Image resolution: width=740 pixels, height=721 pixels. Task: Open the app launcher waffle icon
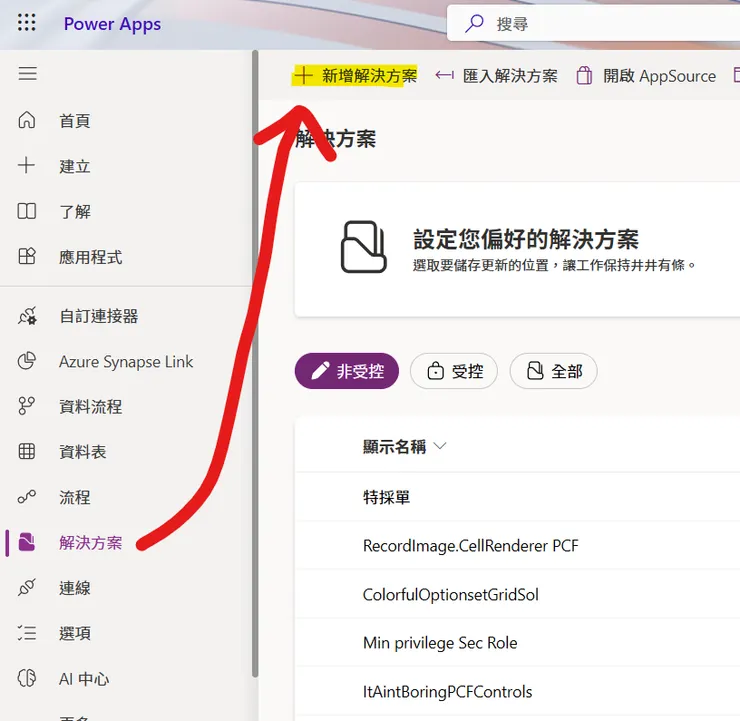tap(26, 23)
